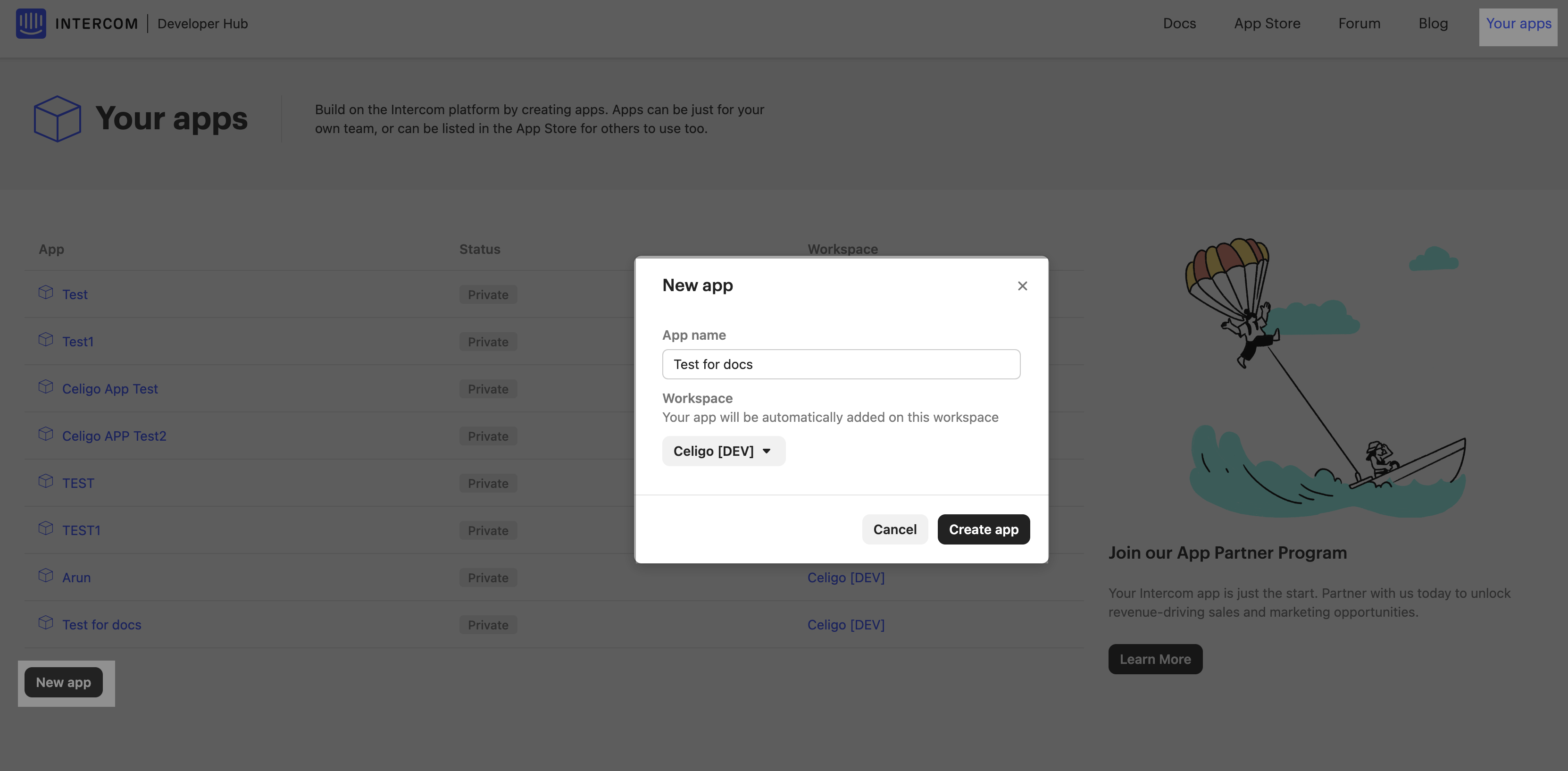Open the Arun app link
1568x771 pixels.
77,578
